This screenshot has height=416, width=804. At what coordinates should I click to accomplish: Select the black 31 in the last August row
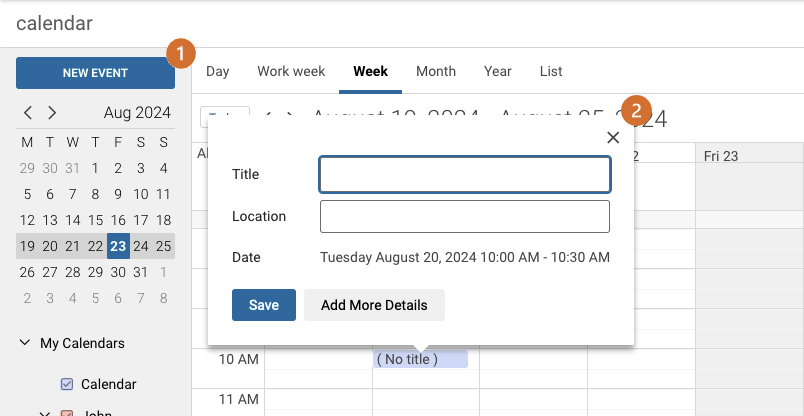point(140,272)
